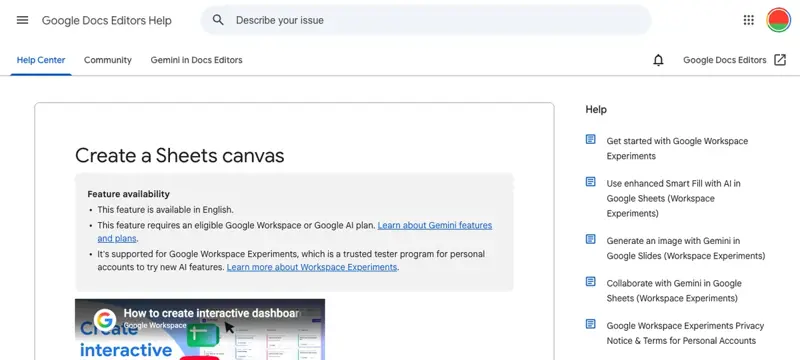Click article icon for Privacy Notice & Terms
The height and width of the screenshot is (360, 800).
(590, 324)
